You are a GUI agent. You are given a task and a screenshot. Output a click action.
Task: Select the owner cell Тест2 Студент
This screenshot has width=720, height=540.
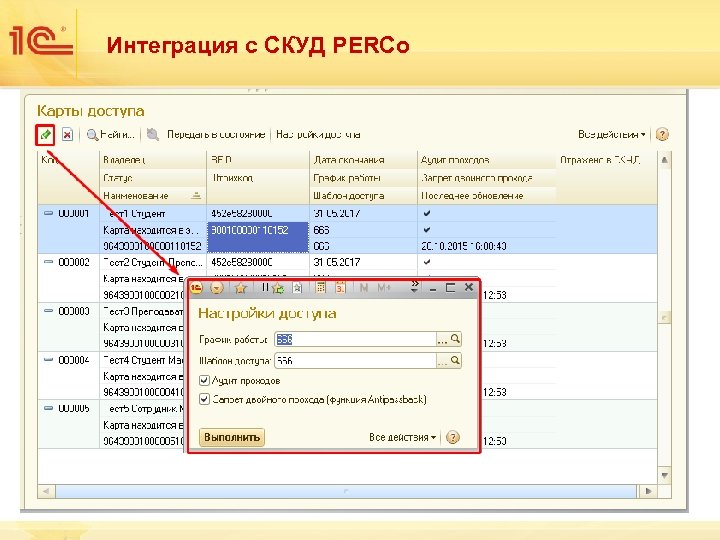[x=152, y=262]
